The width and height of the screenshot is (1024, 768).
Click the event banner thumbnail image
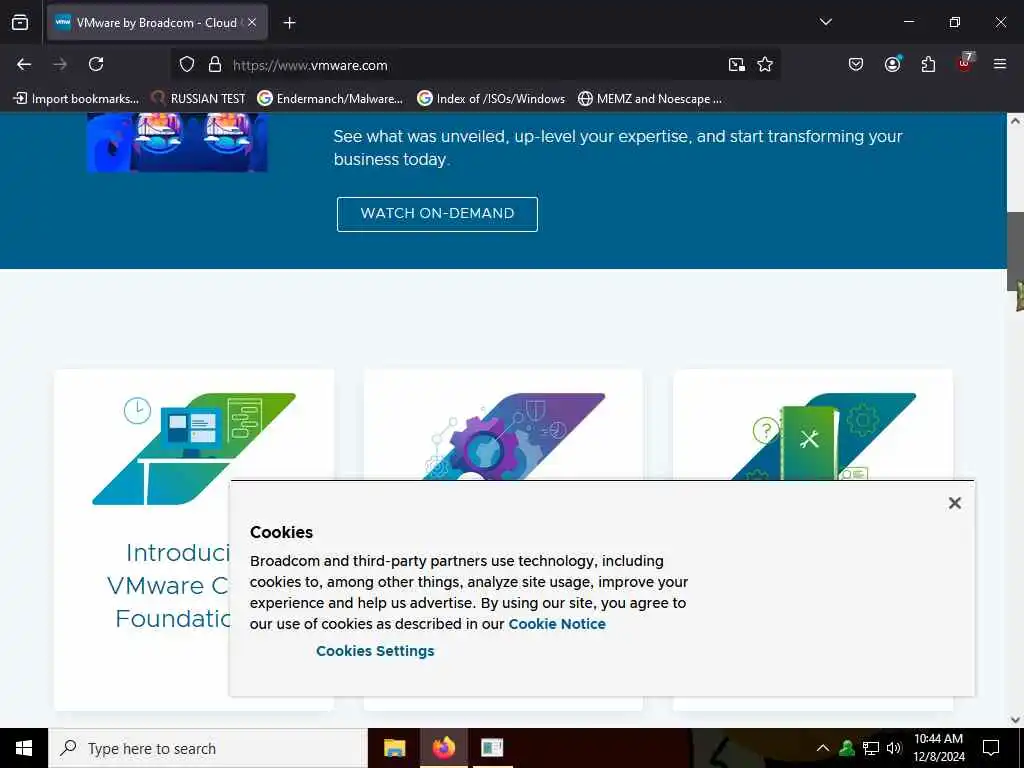tap(177, 142)
